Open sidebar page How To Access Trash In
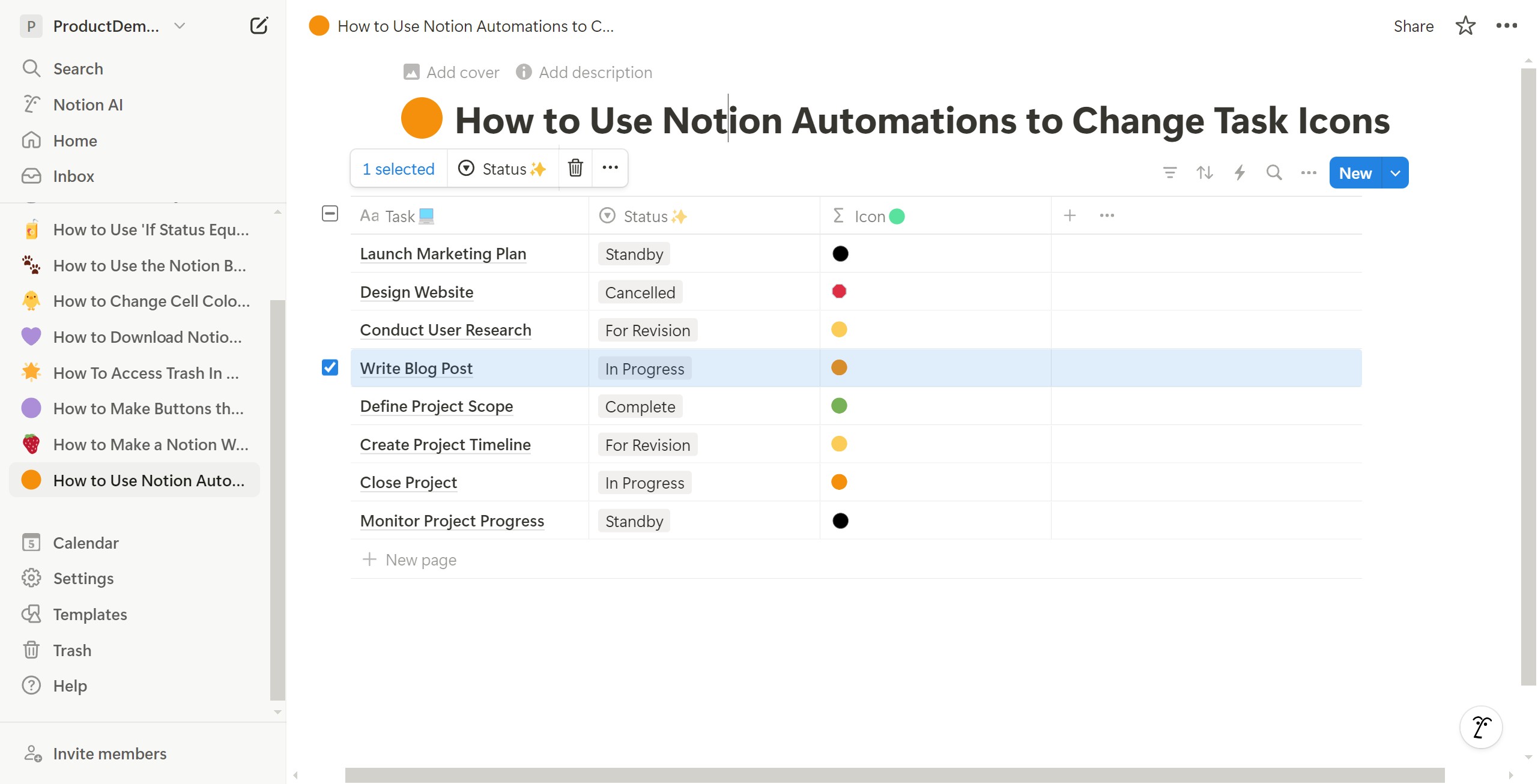Image resolution: width=1538 pixels, height=784 pixels. 135,373
